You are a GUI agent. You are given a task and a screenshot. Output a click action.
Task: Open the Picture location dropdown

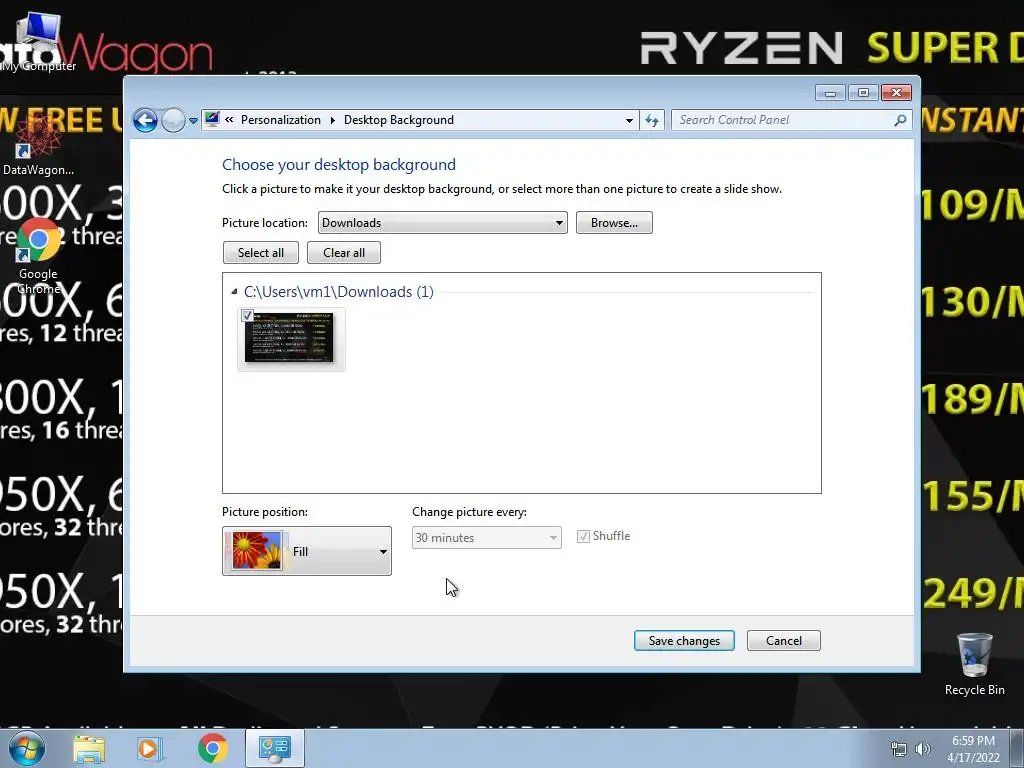tap(443, 223)
